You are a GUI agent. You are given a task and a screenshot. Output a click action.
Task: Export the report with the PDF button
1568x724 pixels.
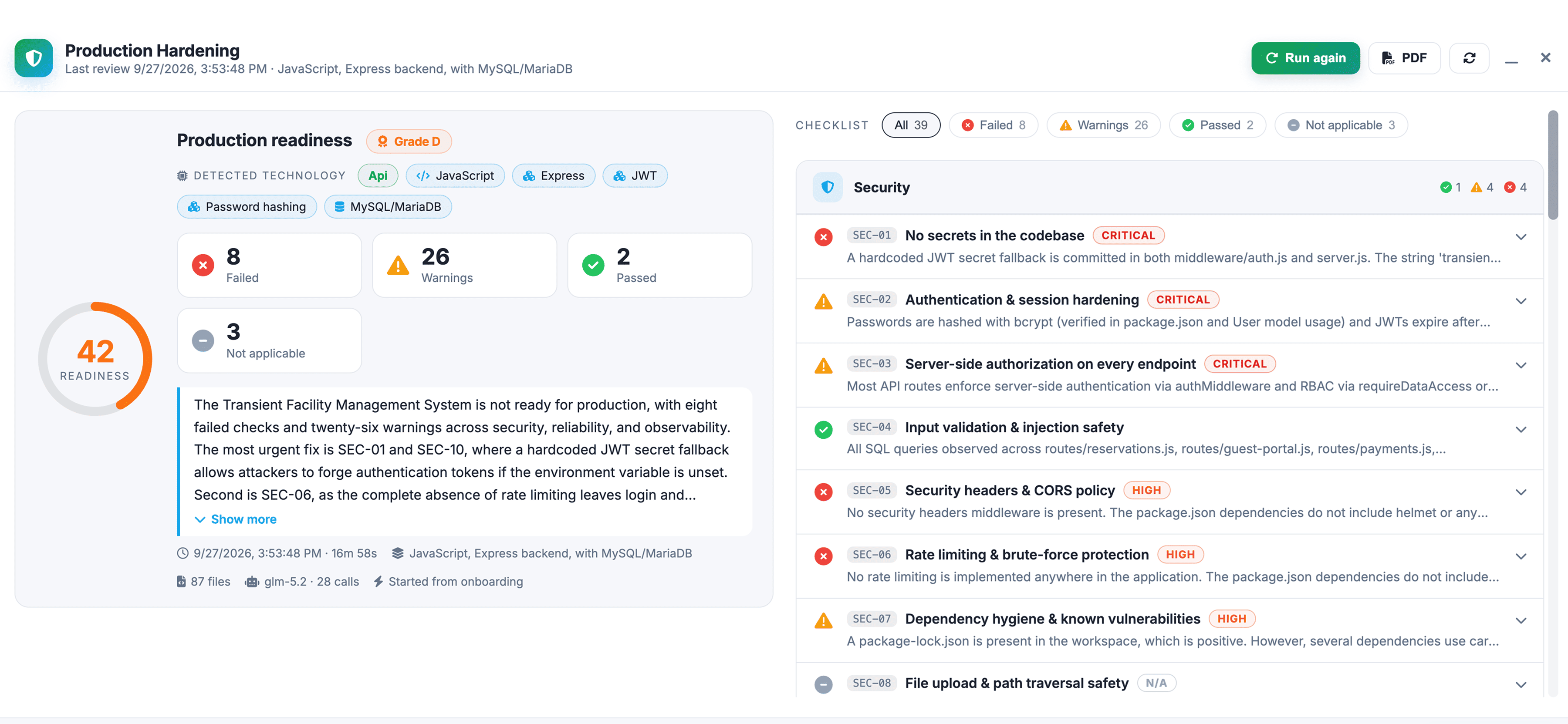[1404, 58]
